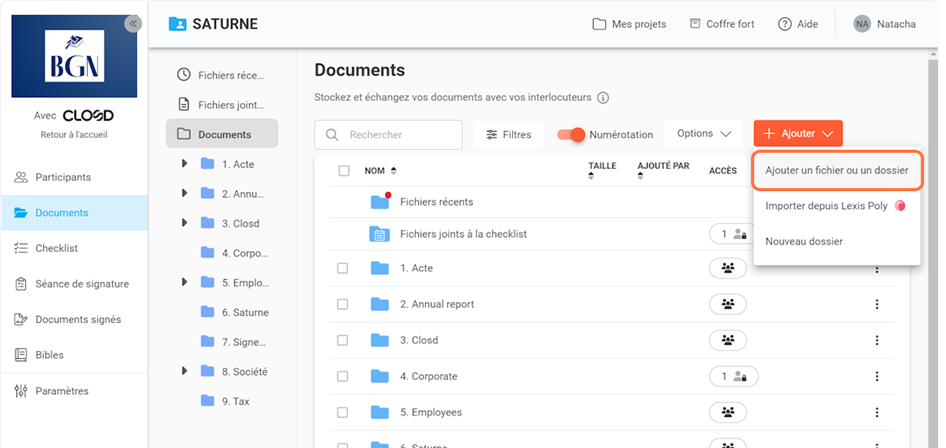Viewport: 946px width, 448px height.
Task: Tick the checkbox for 3. Closd
Action: 343,340
